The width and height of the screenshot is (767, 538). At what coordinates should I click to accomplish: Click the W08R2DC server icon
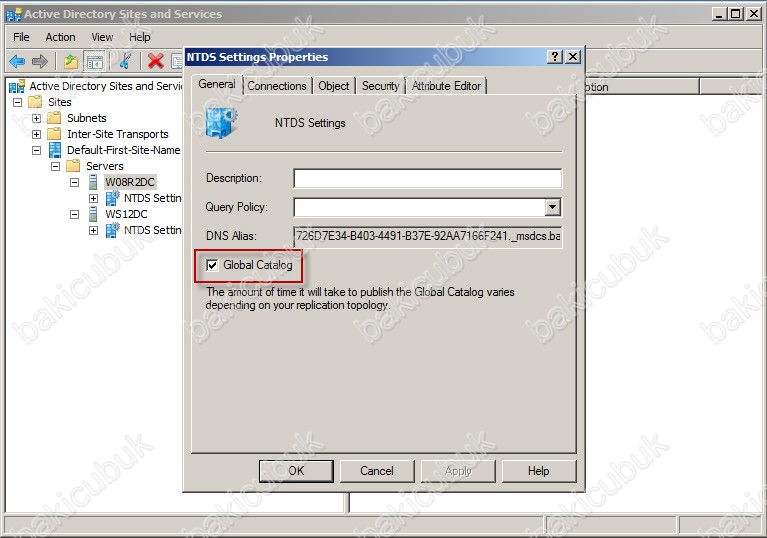point(93,182)
